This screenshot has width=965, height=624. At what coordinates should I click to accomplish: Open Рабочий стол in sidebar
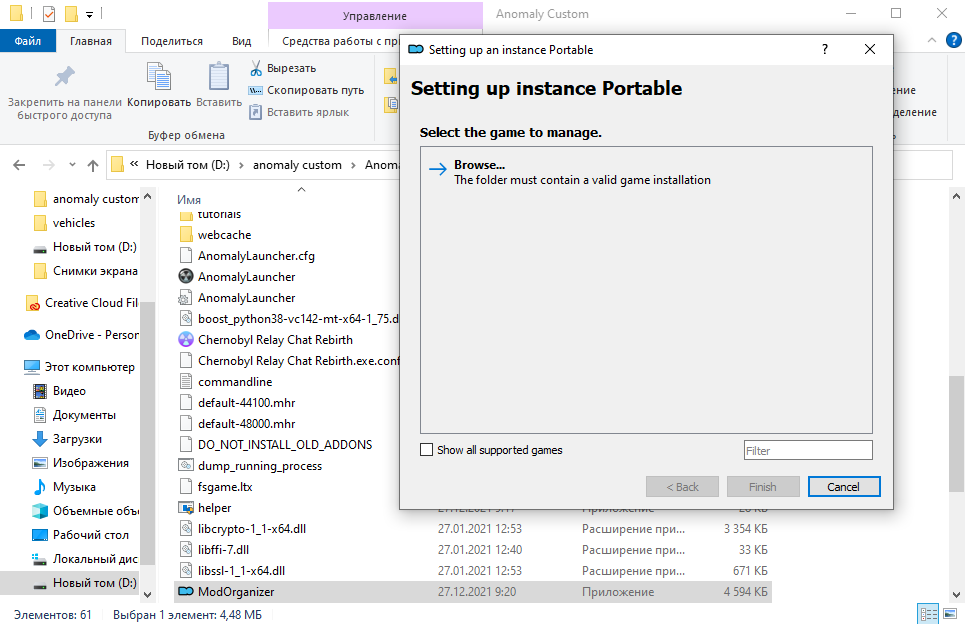(x=81, y=535)
